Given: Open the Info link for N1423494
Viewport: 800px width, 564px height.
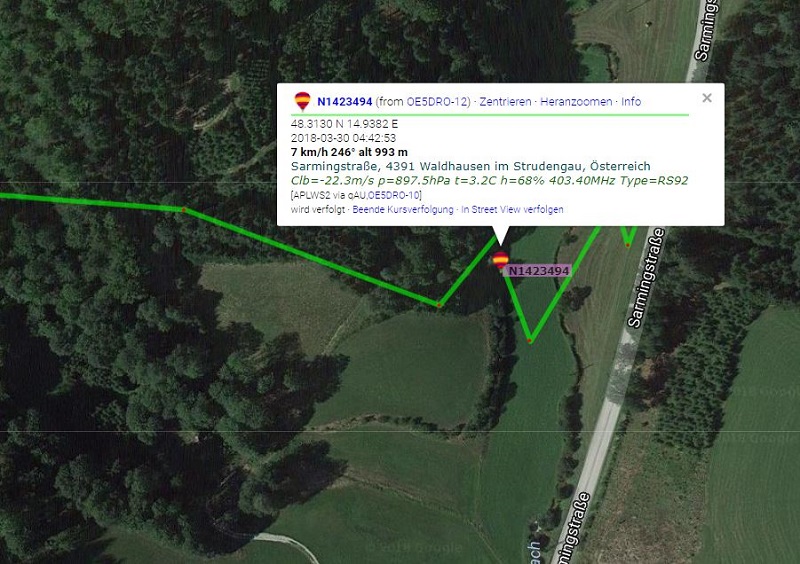Looking at the screenshot, I should (631, 102).
